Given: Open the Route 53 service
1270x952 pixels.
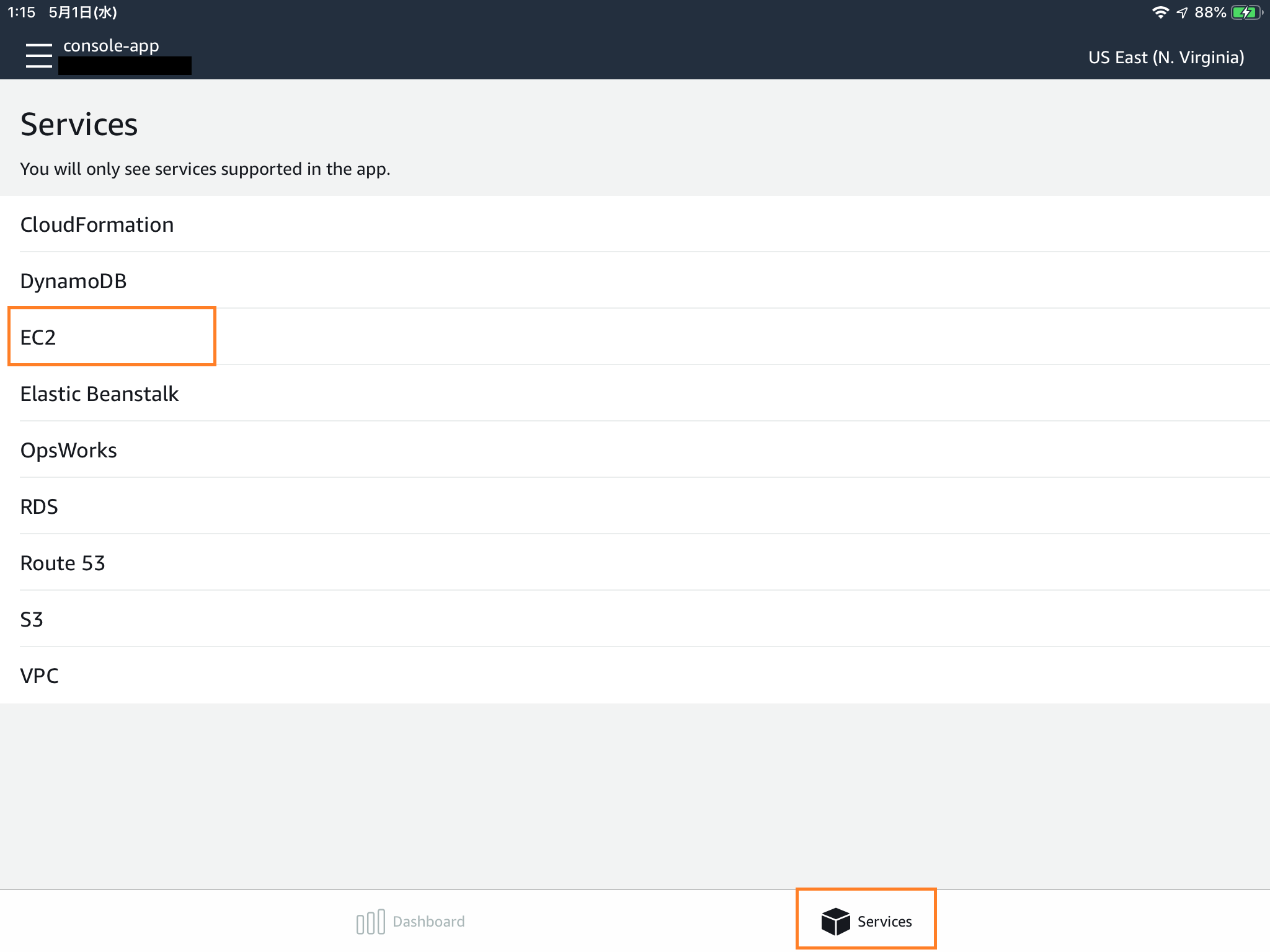Looking at the screenshot, I should coord(62,563).
